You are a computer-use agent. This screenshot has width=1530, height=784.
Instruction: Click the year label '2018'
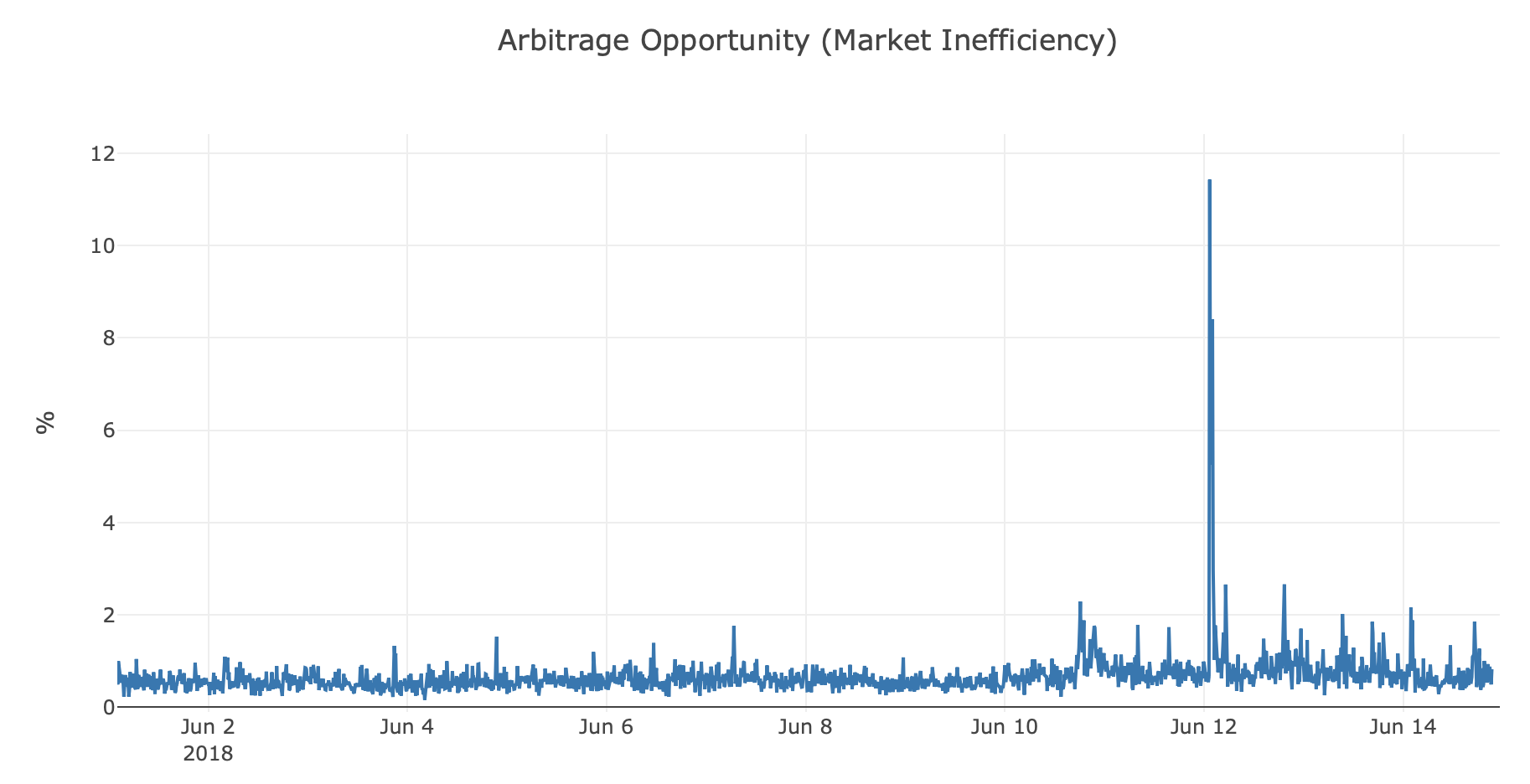point(208,754)
